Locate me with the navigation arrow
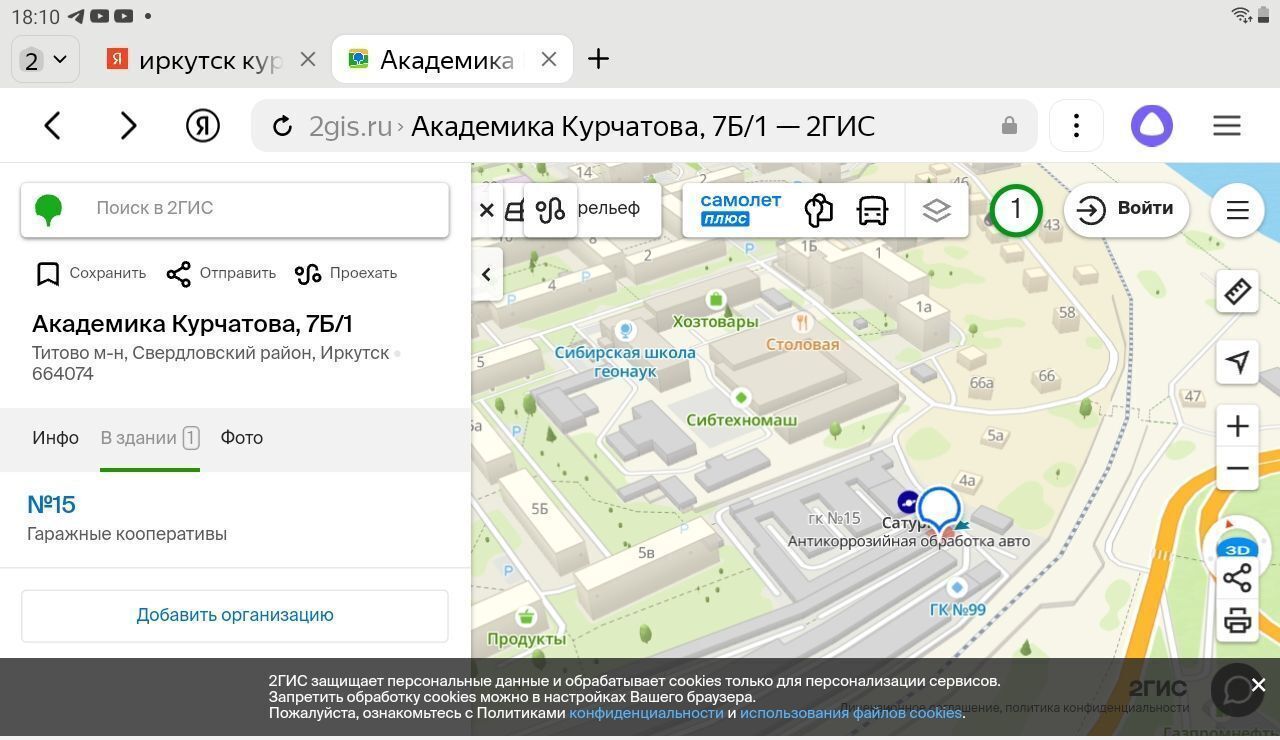The image size is (1280, 740). tap(1238, 362)
